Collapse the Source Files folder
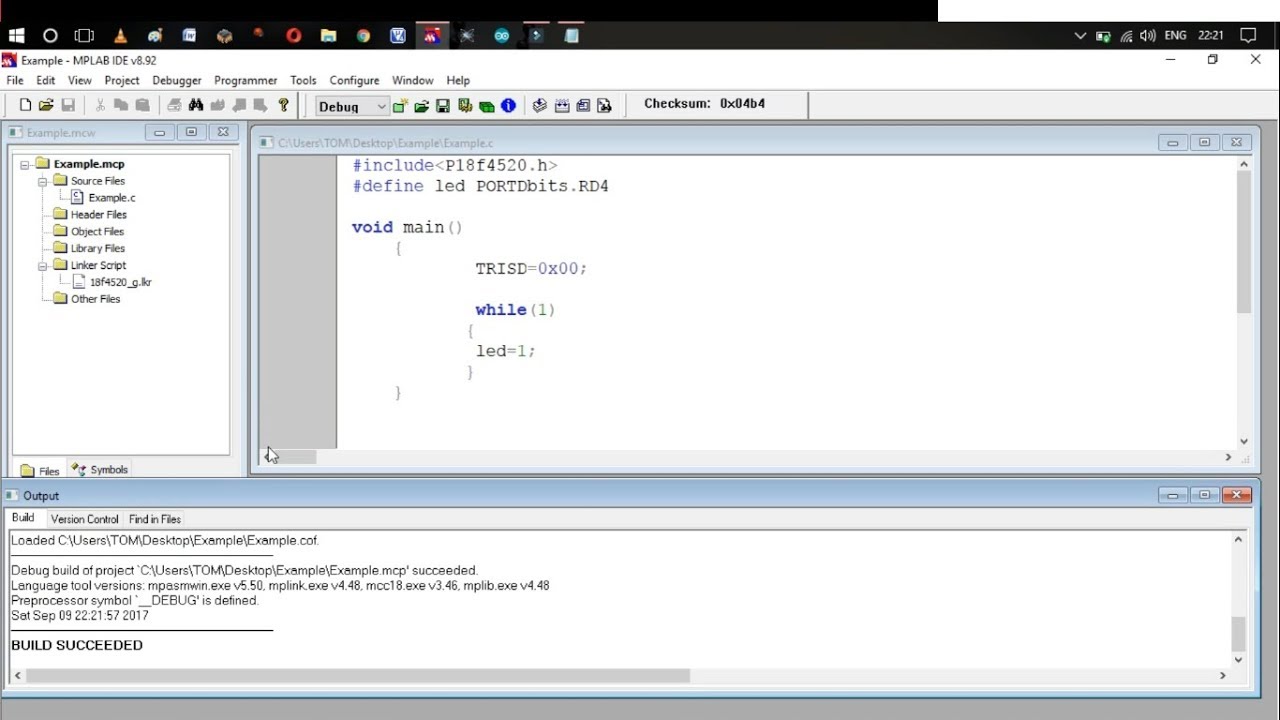Image resolution: width=1280 pixels, height=720 pixels. [43, 181]
